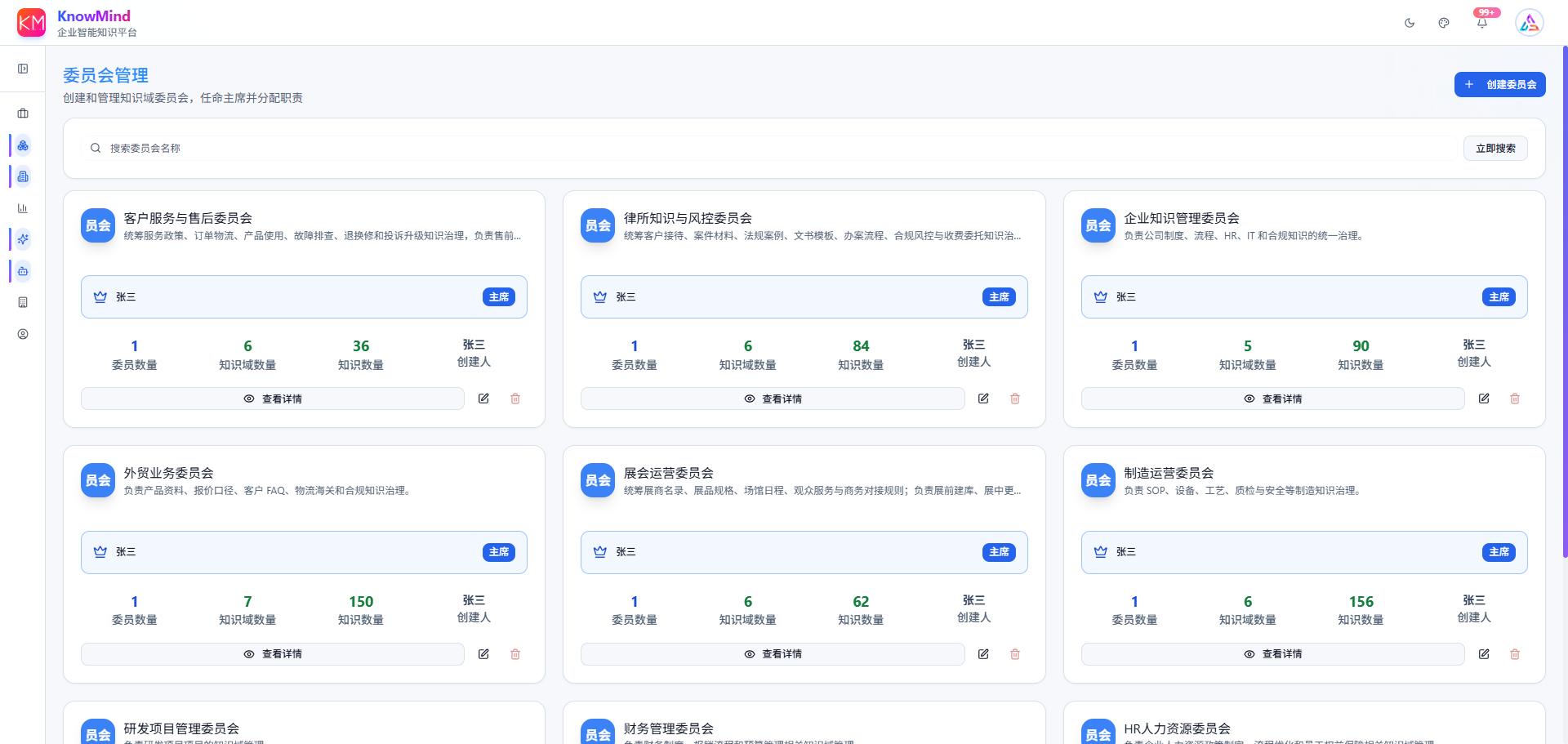Viewport: 1568px width, 744px height.
Task: Open the bar chart statistics sidebar icon
Action: 23,208
